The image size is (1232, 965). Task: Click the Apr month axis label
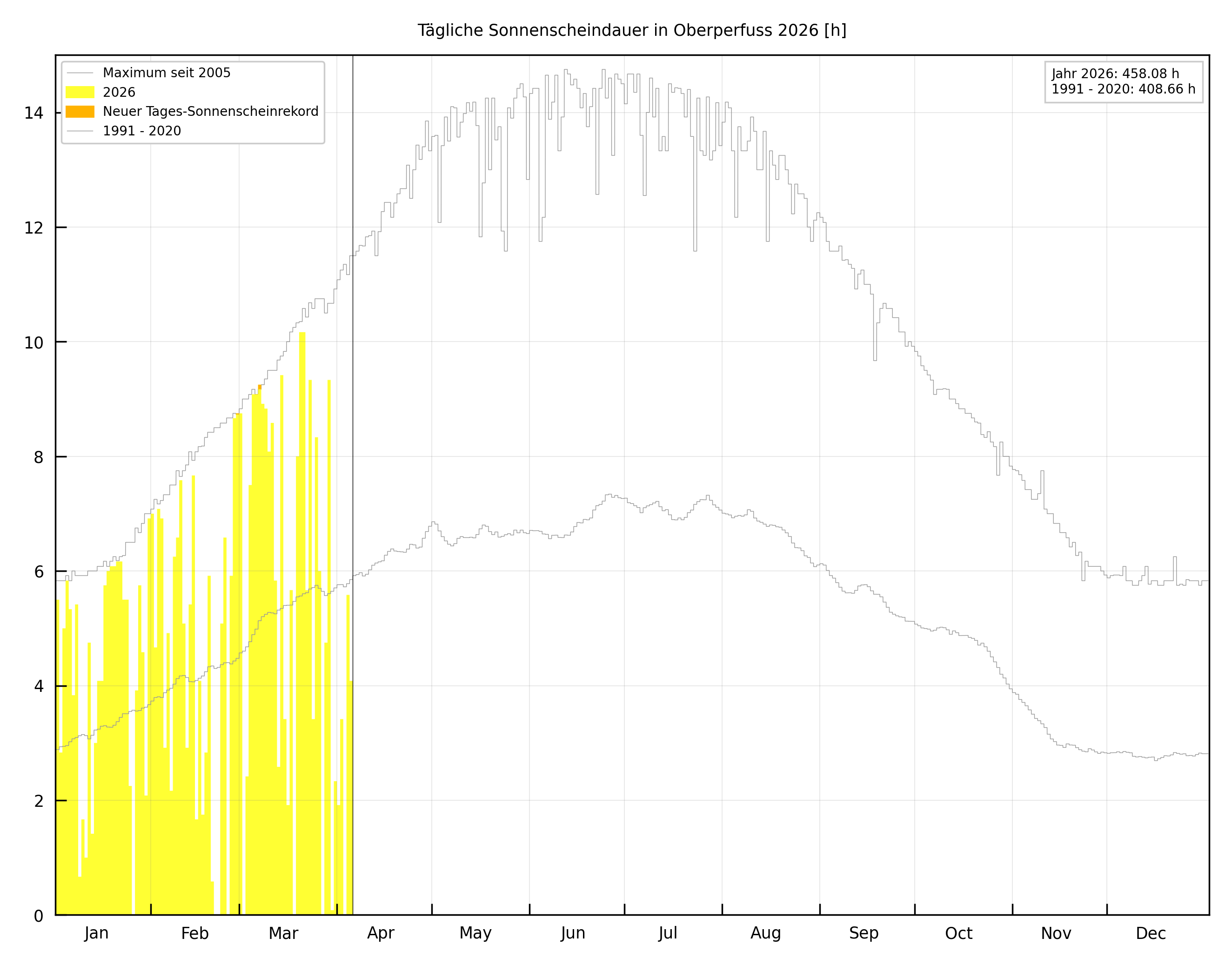[x=381, y=933]
